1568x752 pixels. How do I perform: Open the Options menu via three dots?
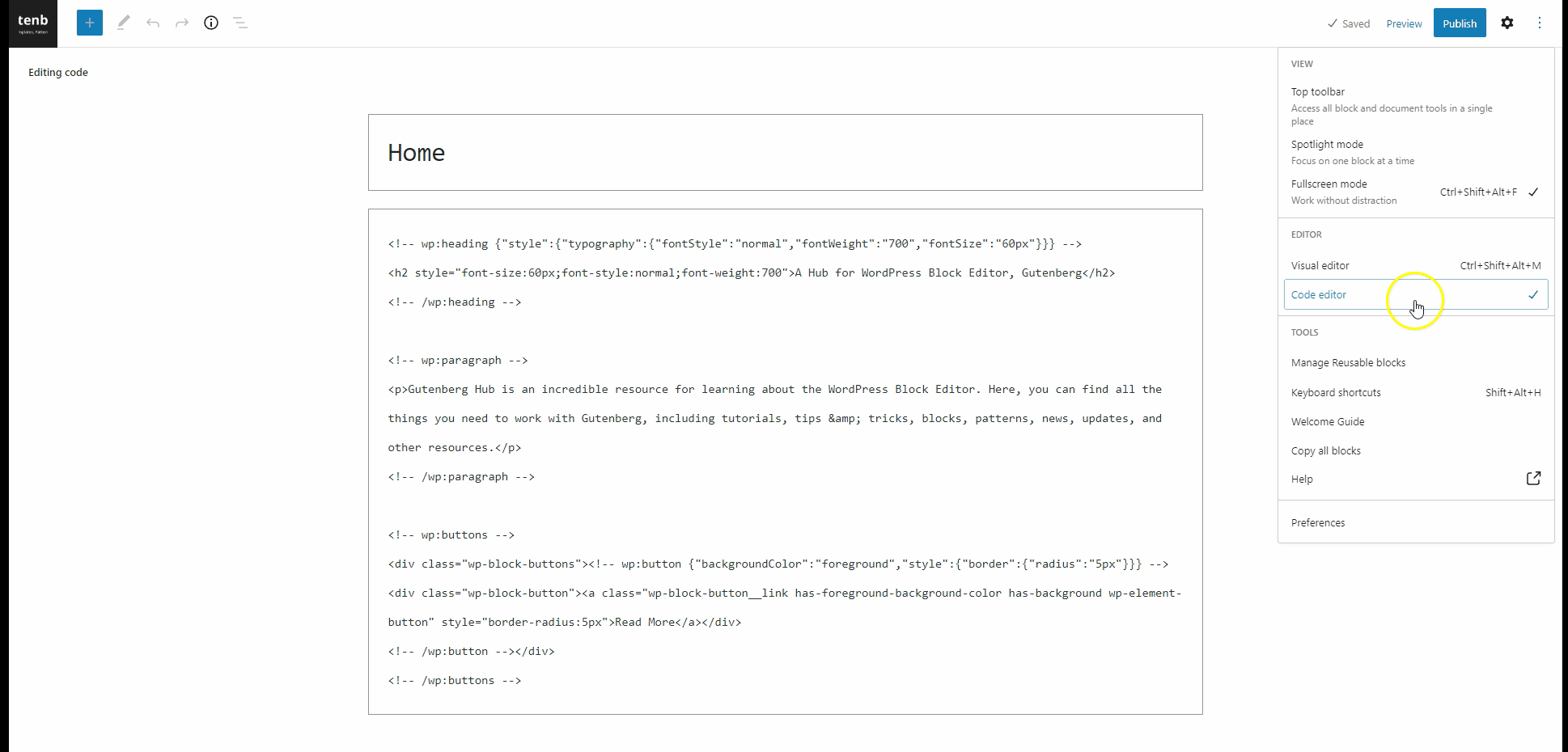(1538, 23)
